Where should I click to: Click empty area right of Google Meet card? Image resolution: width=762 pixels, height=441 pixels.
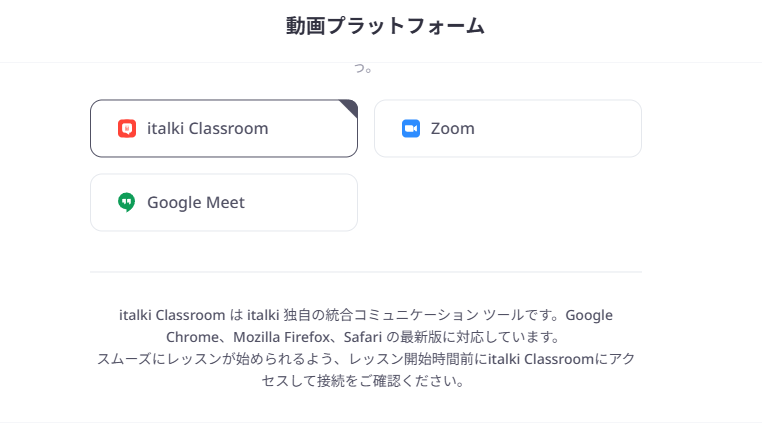click(x=508, y=202)
